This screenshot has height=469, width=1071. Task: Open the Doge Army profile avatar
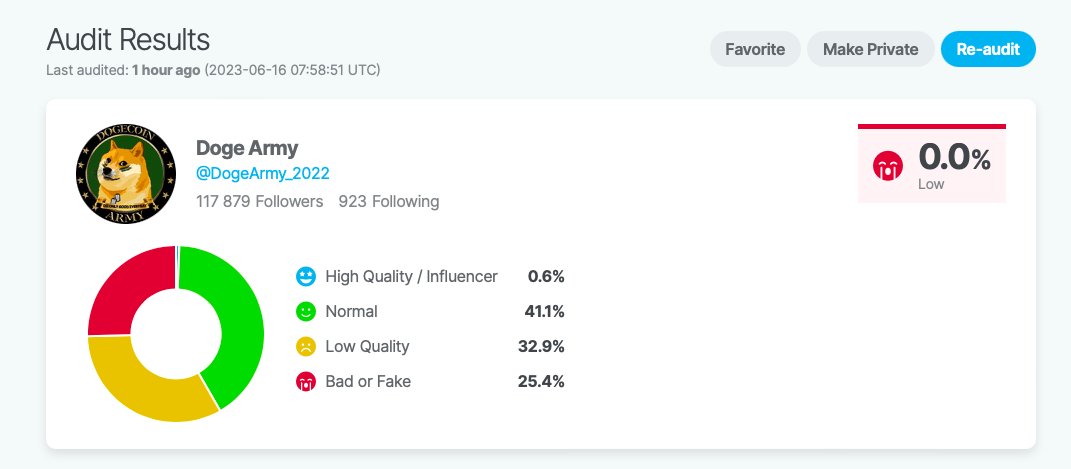click(126, 173)
